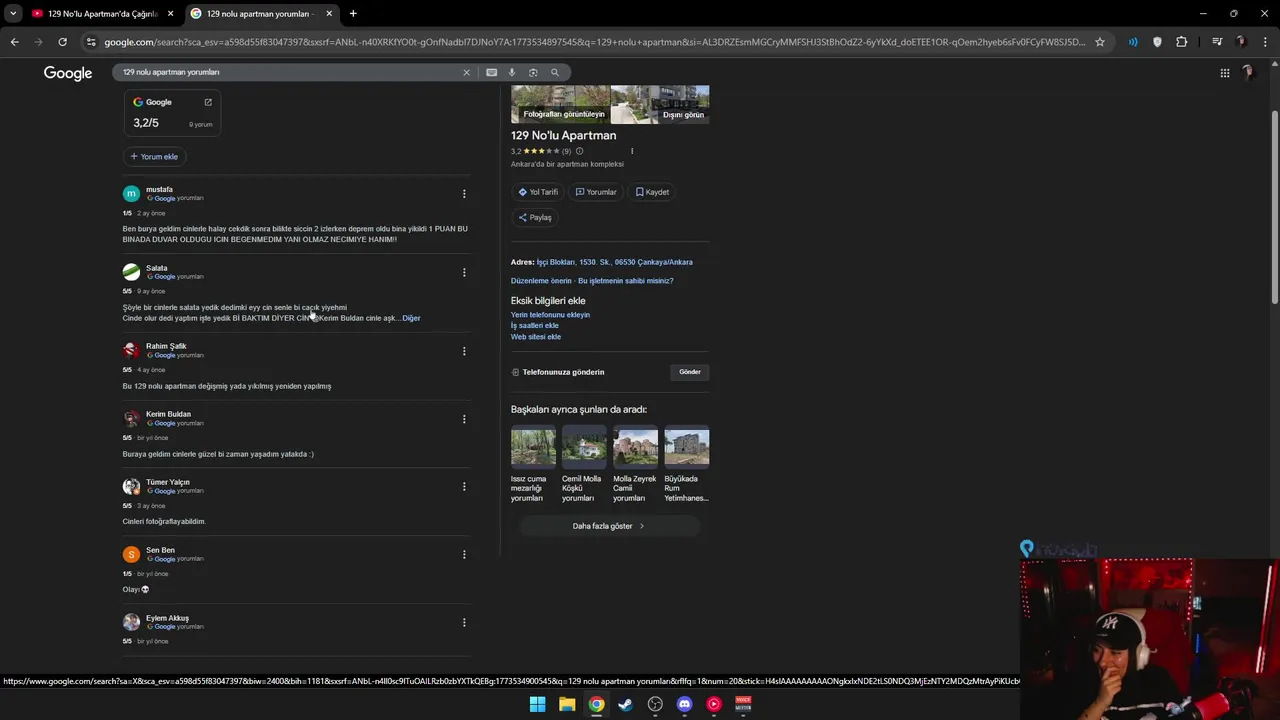
Task: Open three-dot menu on mustafa's review
Action: [x=463, y=194]
